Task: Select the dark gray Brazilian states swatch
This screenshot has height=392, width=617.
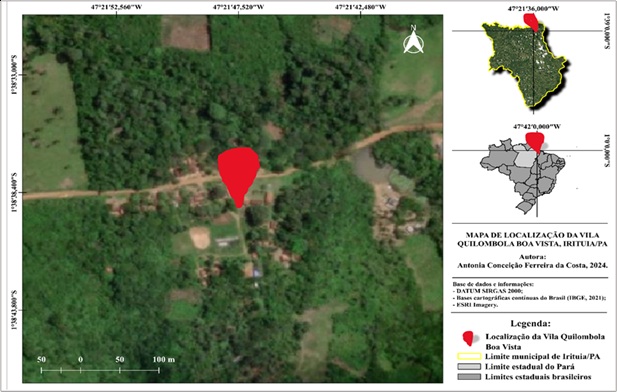Action: click(469, 377)
